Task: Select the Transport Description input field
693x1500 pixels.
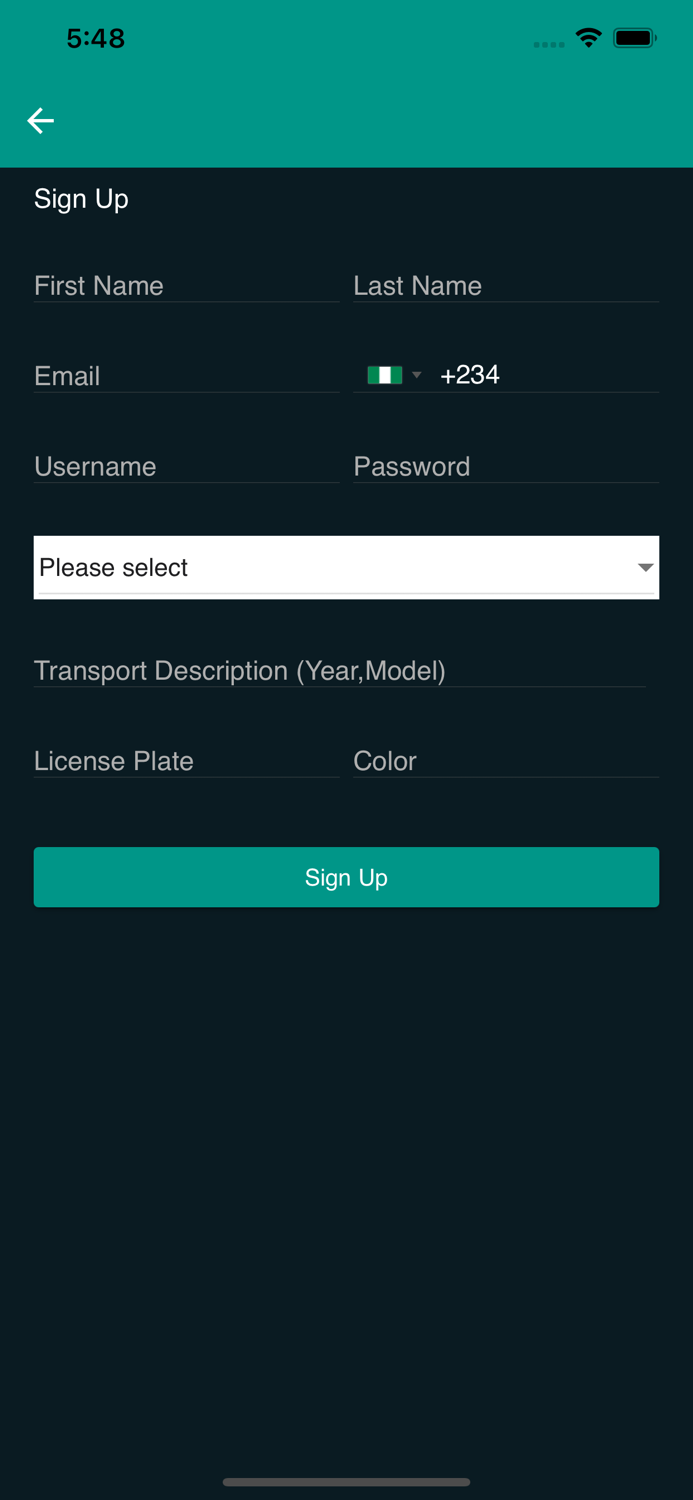Action: 340,671
